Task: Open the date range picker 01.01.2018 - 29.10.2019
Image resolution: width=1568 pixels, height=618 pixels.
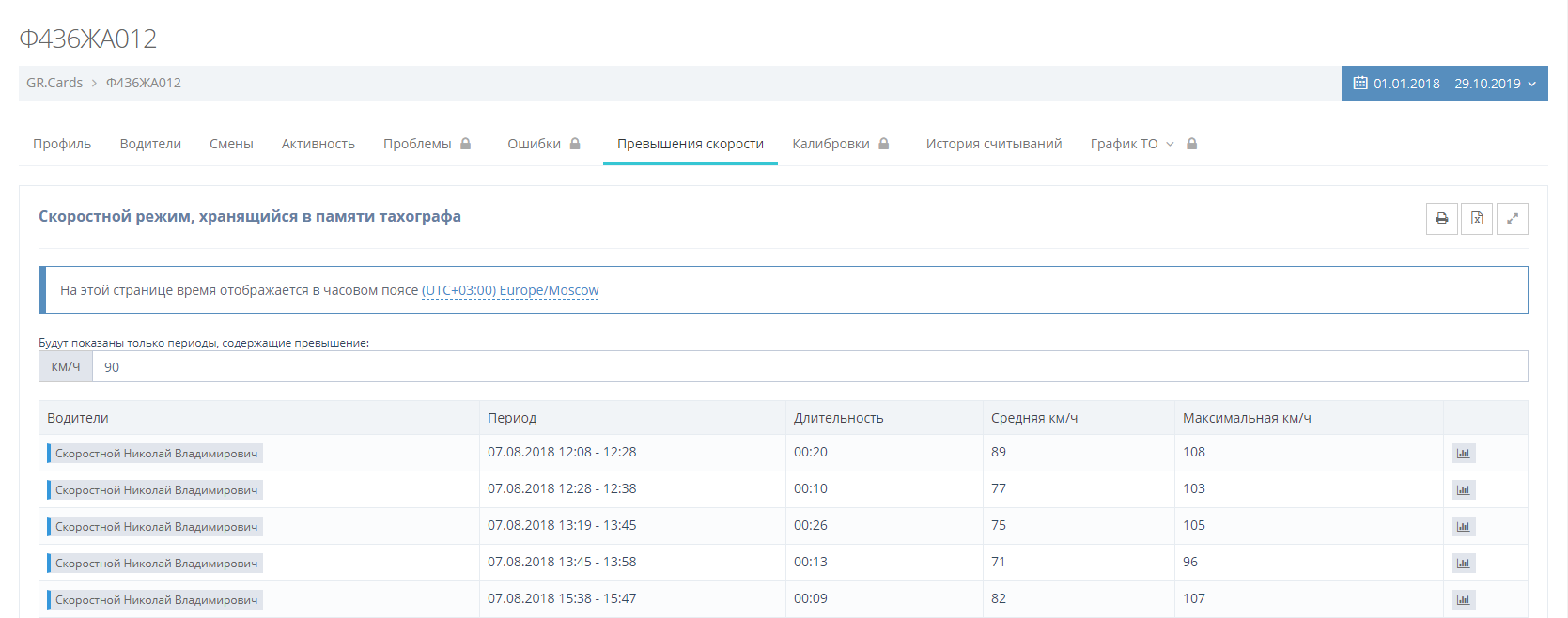Action: click(1444, 84)
